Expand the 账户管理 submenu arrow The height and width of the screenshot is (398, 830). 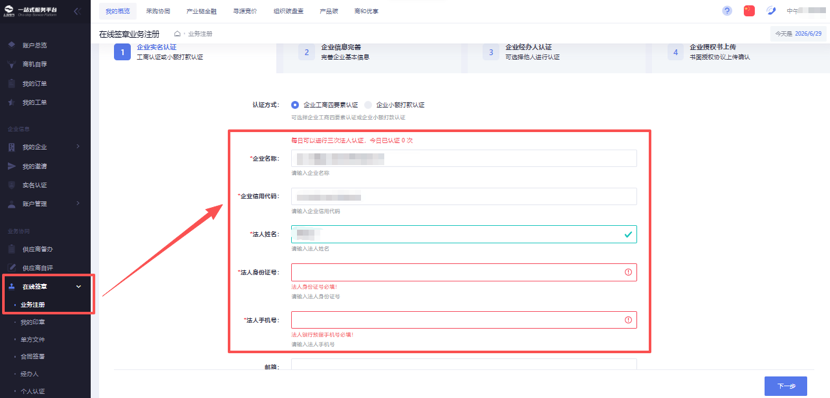pos(78,204)
